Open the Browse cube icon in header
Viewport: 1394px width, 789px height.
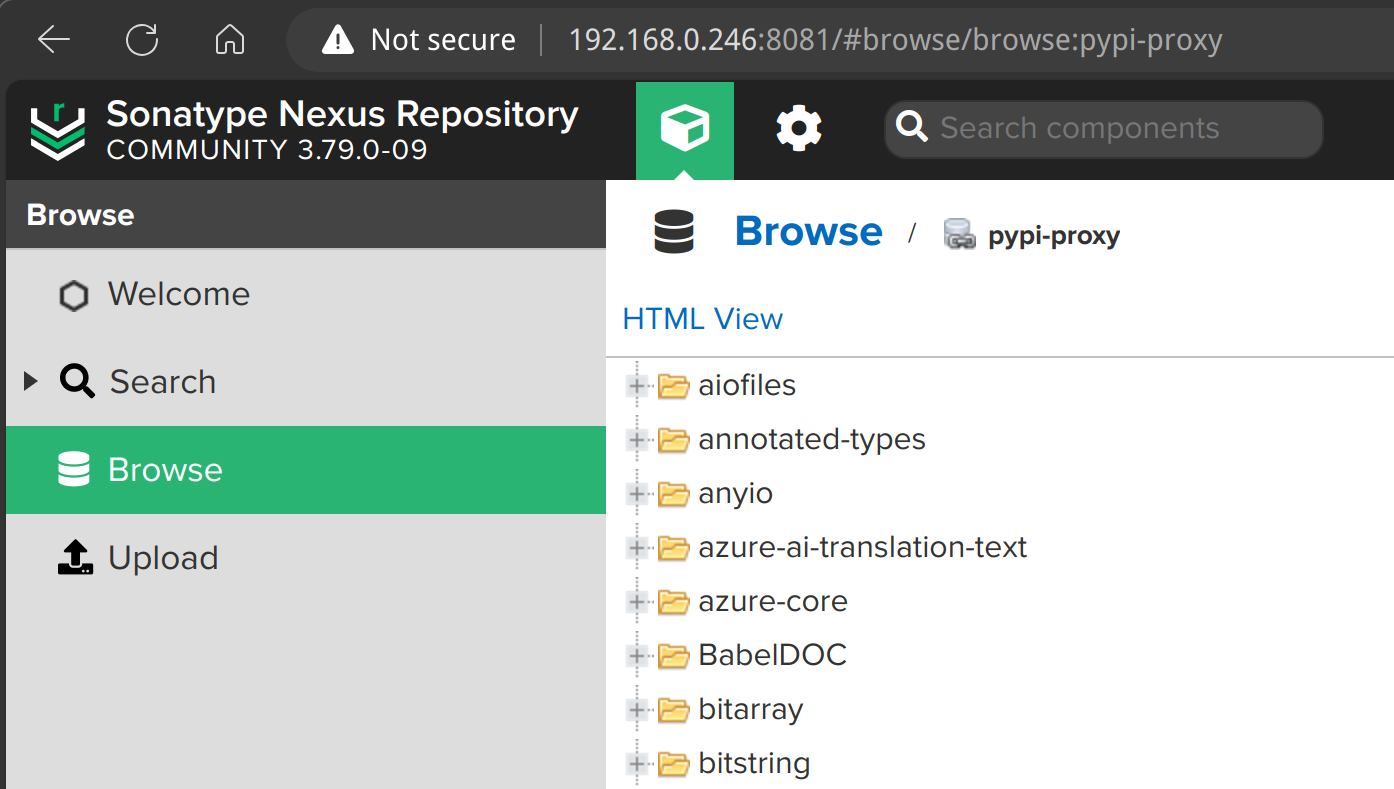(x=685, y=129)
